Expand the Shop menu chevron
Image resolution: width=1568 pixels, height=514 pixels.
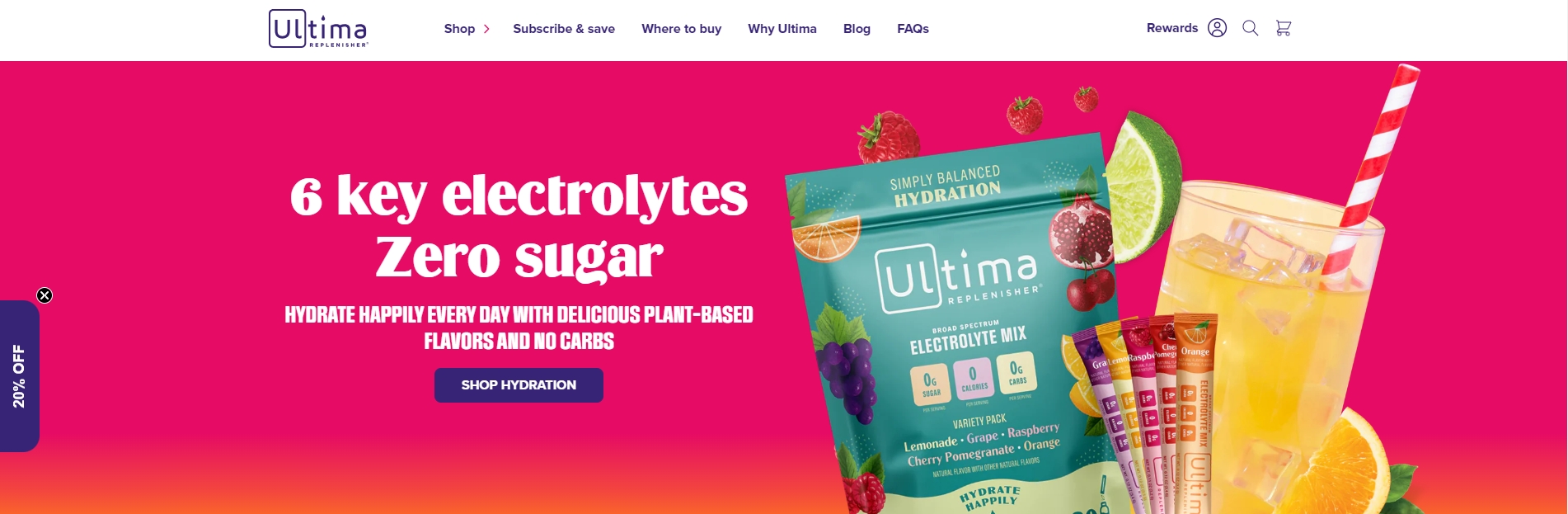coord(486,29)
